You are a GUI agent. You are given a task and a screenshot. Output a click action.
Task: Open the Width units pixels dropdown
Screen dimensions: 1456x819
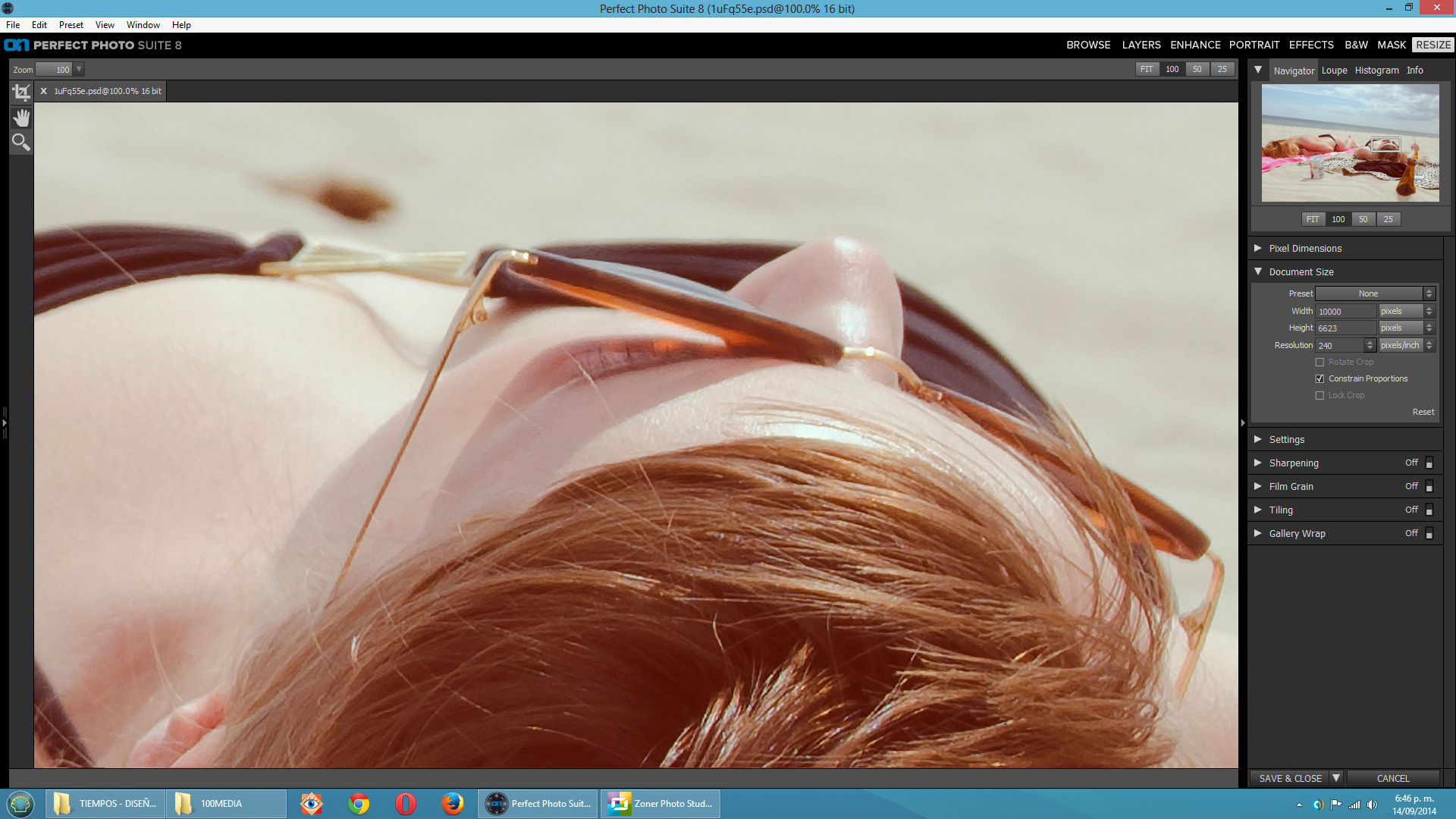pos(1406,311)
